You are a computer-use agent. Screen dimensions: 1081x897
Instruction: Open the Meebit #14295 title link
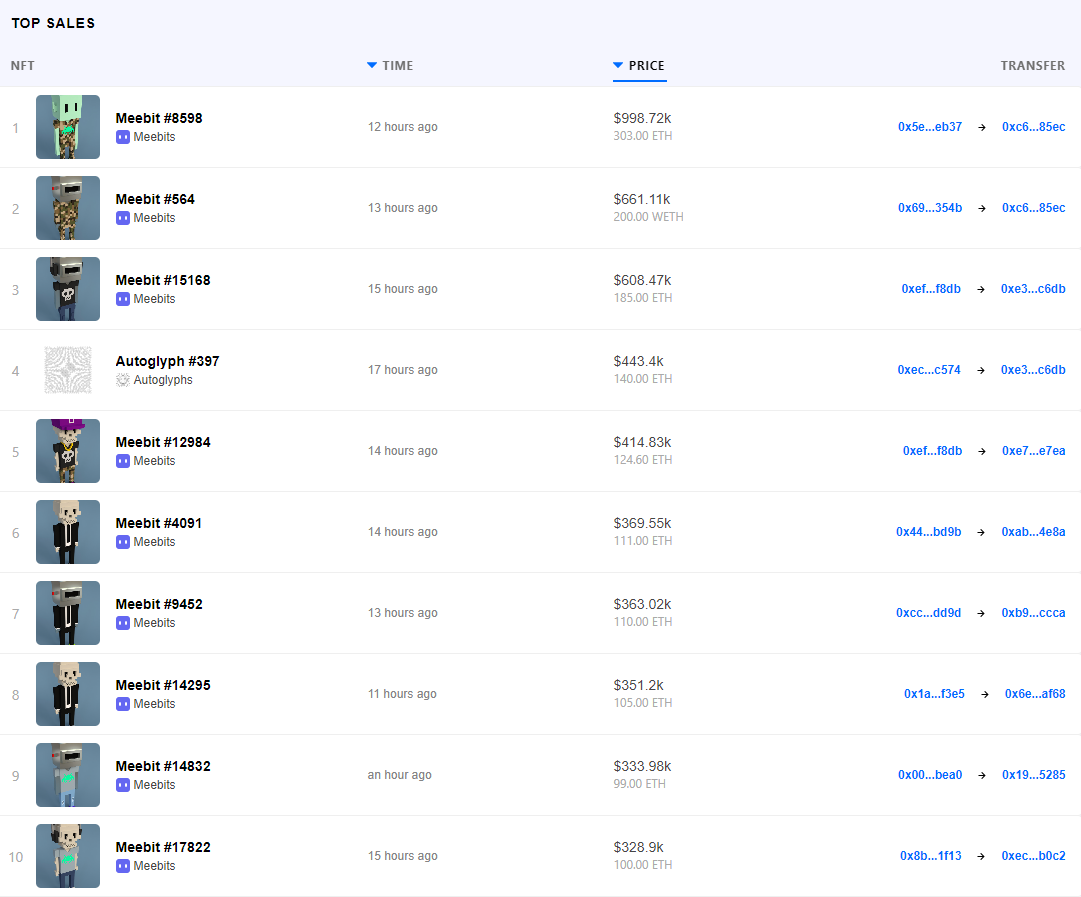(163, 685)
